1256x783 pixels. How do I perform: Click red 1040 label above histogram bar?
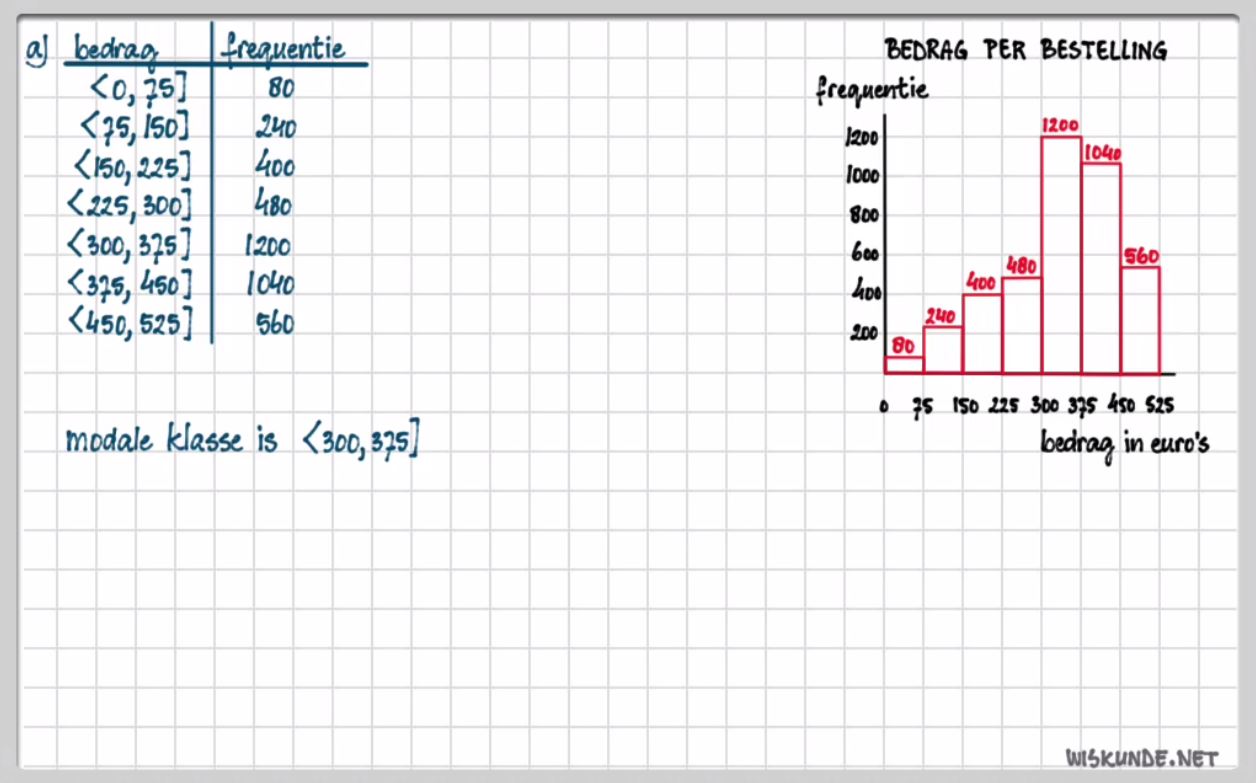(x=1102, y=153)
